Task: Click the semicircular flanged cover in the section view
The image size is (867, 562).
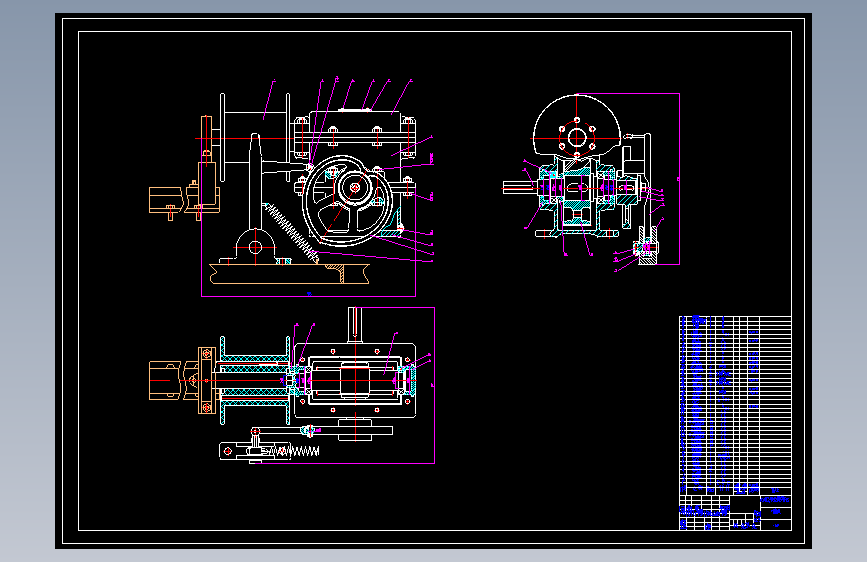Action: click(577, 126)
